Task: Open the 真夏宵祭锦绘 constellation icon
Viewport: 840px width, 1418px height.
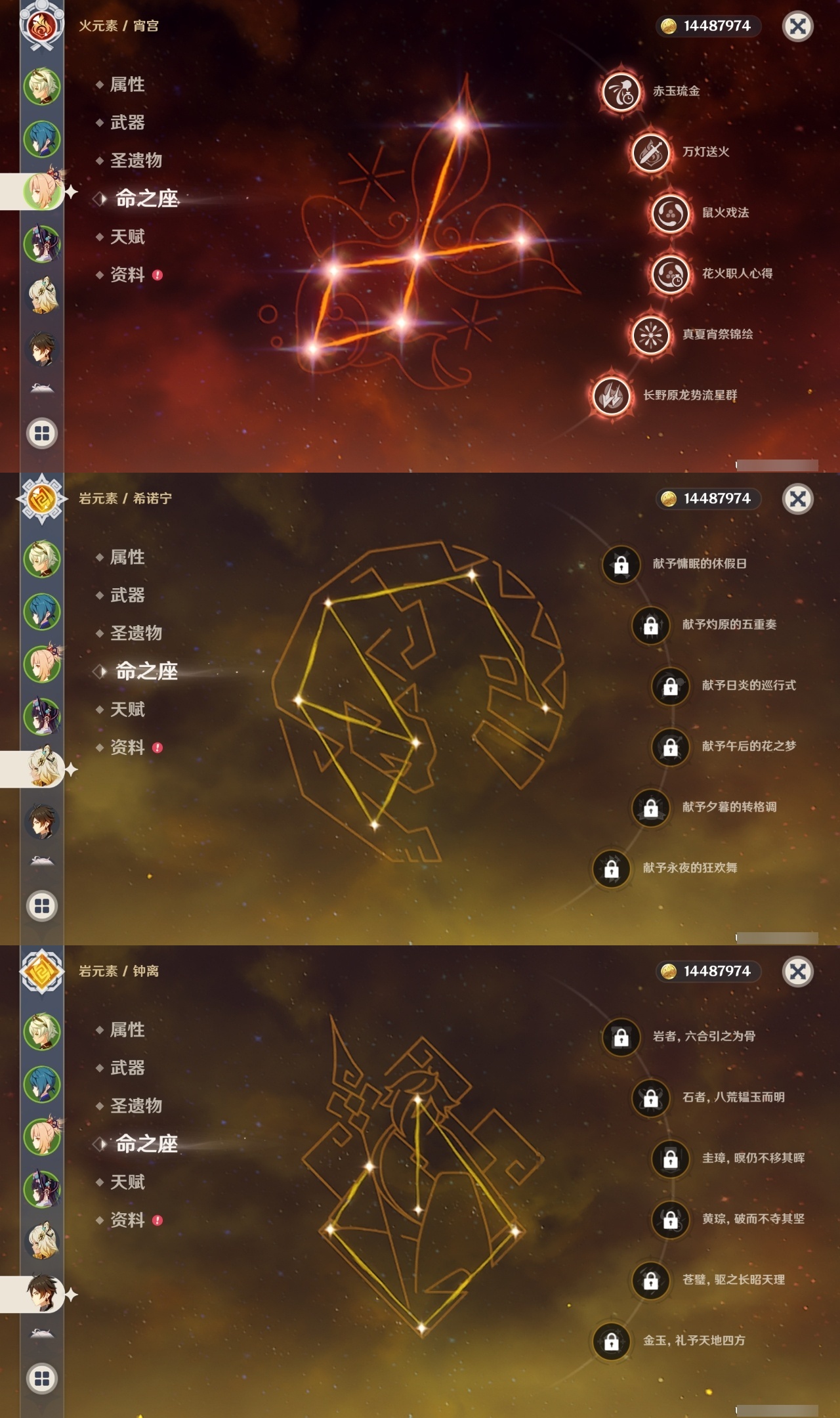Action: (650, 335)
